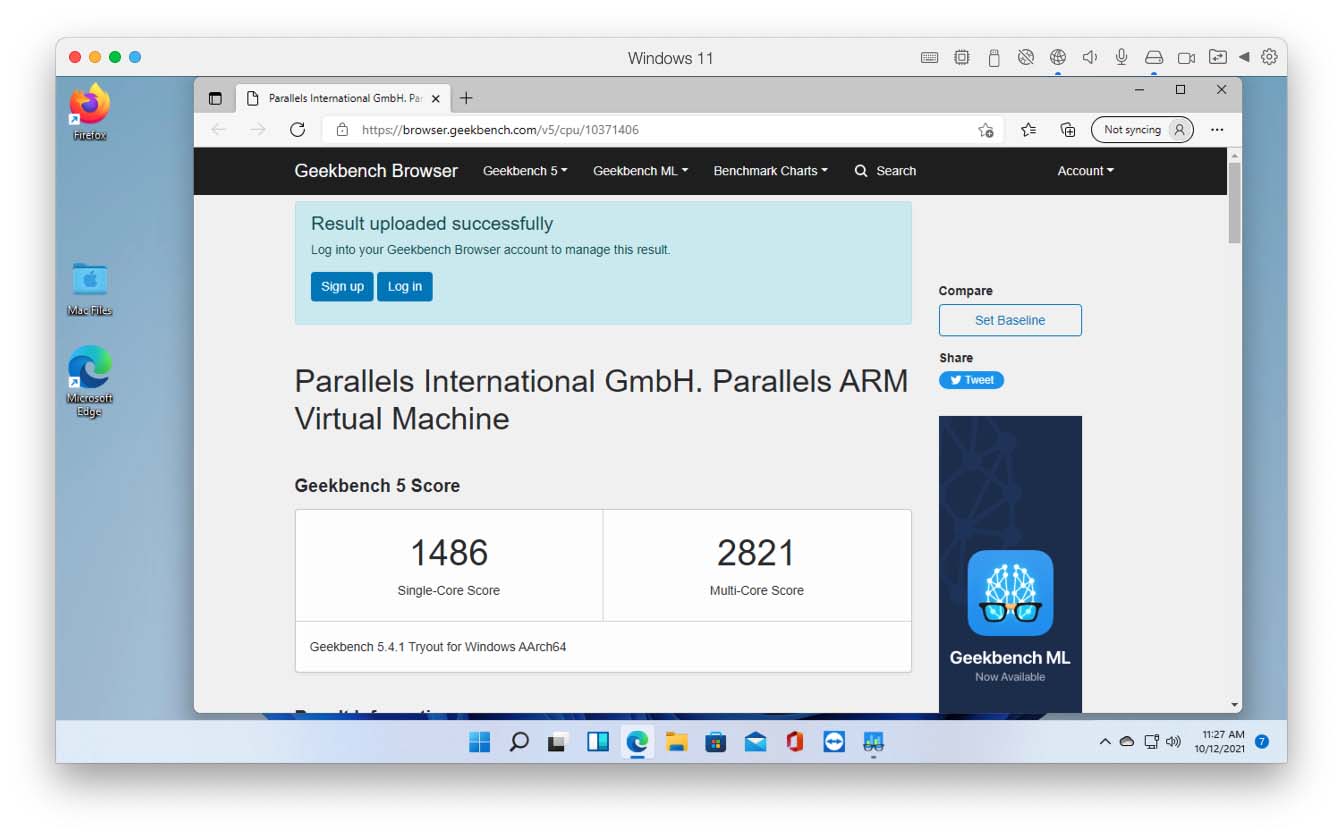The image size is (1343, 837).
Task: Open Parallels VM settings gear
Action: point(1269,57)
